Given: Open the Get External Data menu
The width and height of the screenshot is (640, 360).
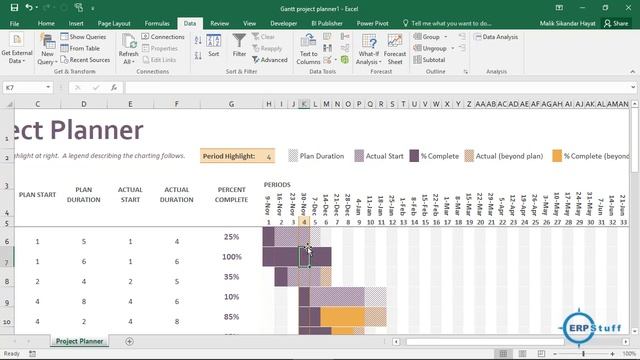Looking at the screenshot, I should pos(17,49).
